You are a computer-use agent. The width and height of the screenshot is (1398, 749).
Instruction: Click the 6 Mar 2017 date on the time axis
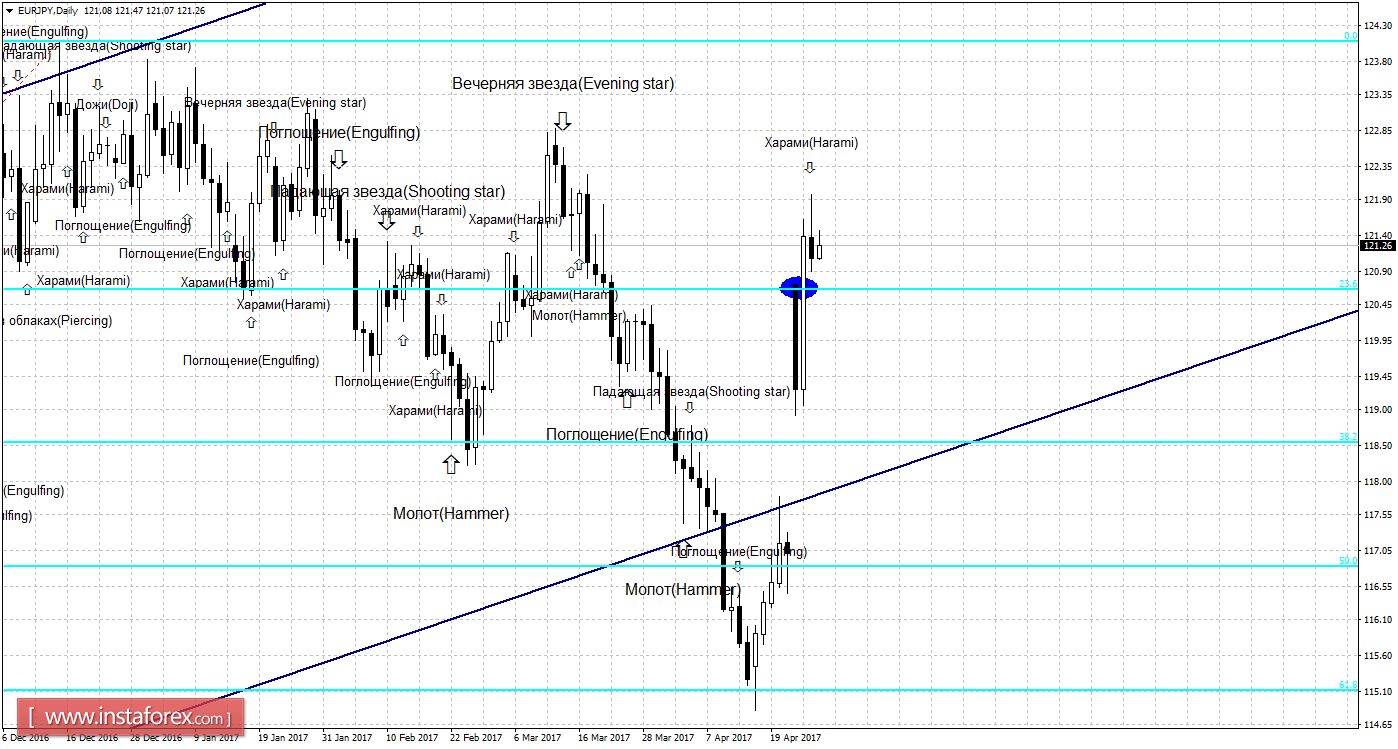539,738
